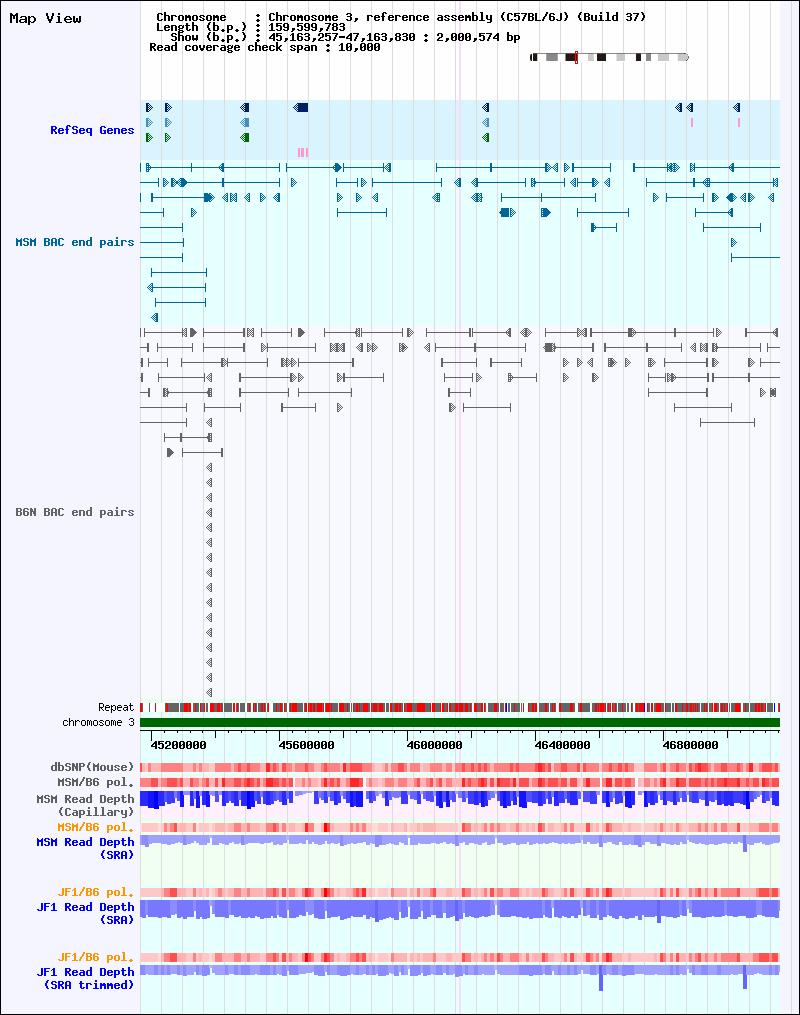Click JF1/B6 pol. label above SRA trimmed track
800x1015 pixels.
[95, 957]
